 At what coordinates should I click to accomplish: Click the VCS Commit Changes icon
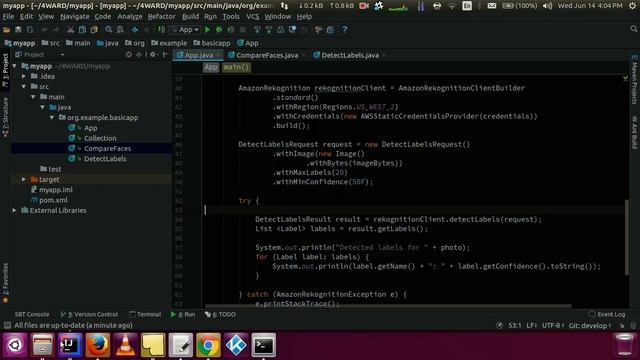coord(269,30)
